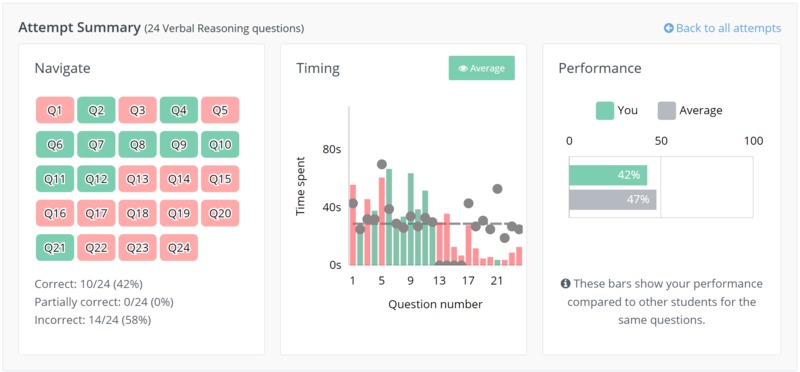Review question Q16
The height and width of the screenshot is (372, 800).
(x=55, y=213)
